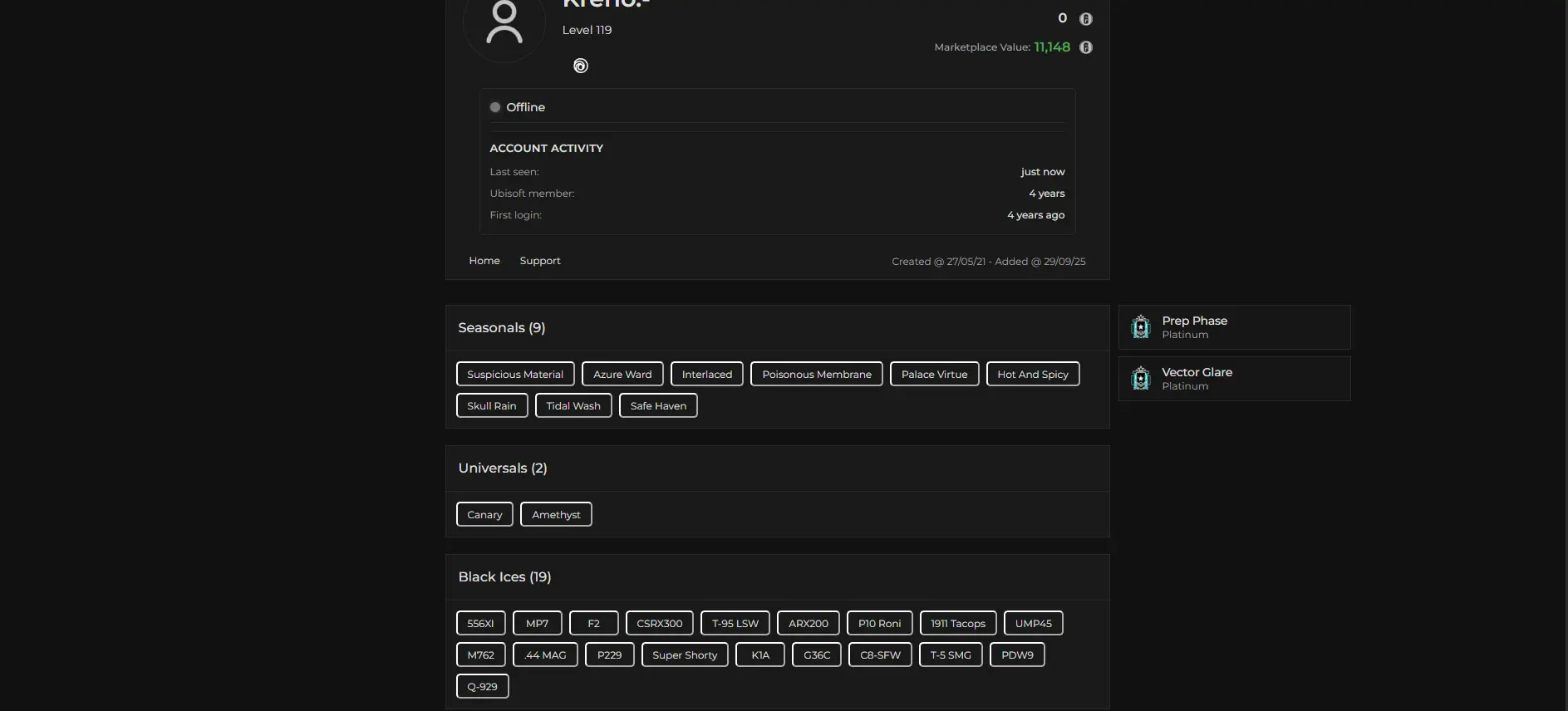Image resolution: width=1568 pixels, height=711 pixels.
Task: Click the coin icon beside Marketplace Value
Action: click(x=1085, y=47)
